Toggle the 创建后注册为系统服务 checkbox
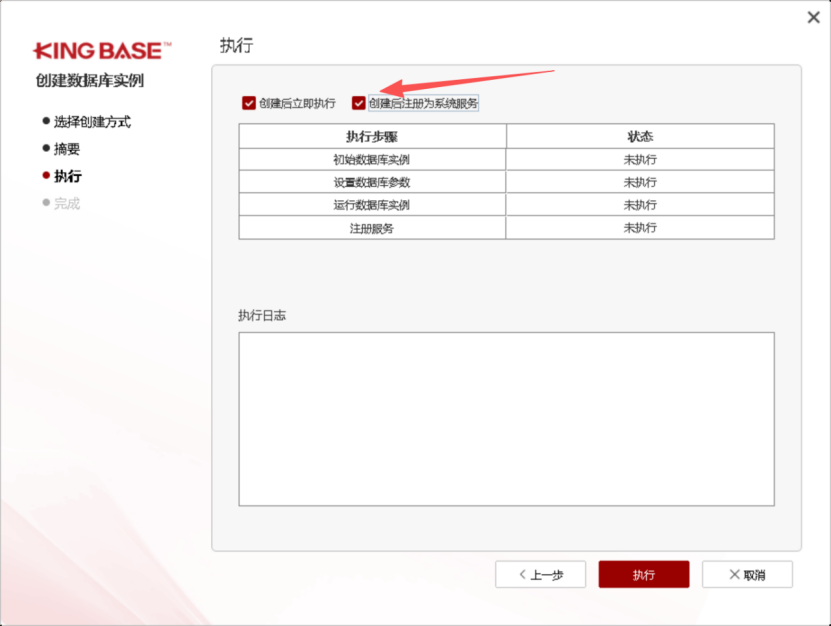The width and height of the screenshot is (831, 626). point(359,103)
